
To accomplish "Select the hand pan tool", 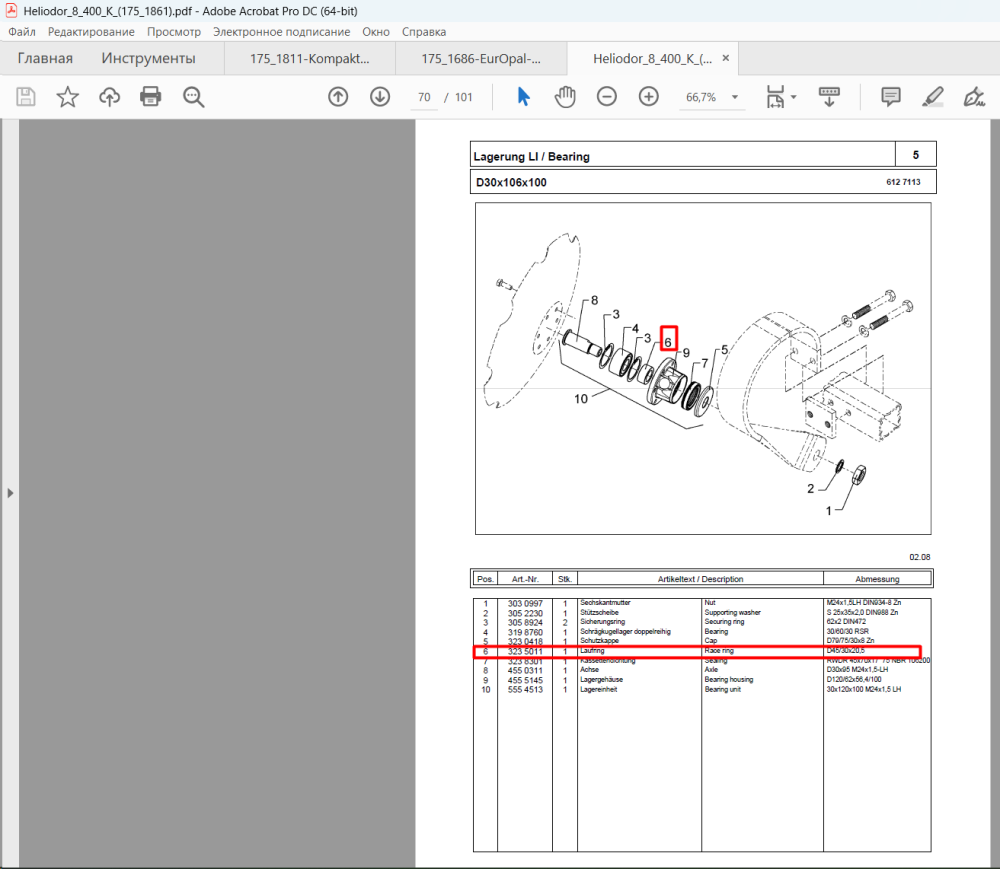I will pos(565,97).
